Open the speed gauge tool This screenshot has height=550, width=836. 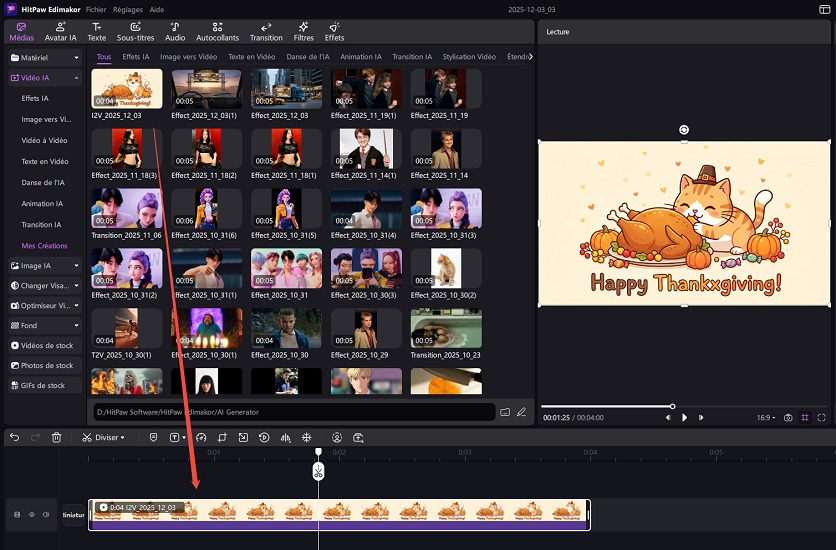click(201, 437)
